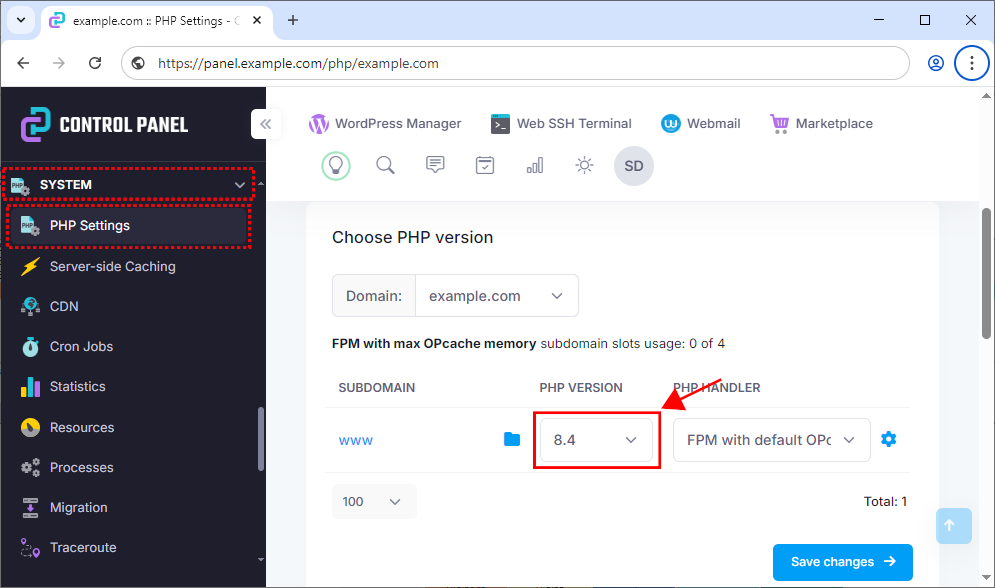Click the address bar URL
The width and height of the screenshot is (995, 588).
pyautogui.click(x=298, y=63)
